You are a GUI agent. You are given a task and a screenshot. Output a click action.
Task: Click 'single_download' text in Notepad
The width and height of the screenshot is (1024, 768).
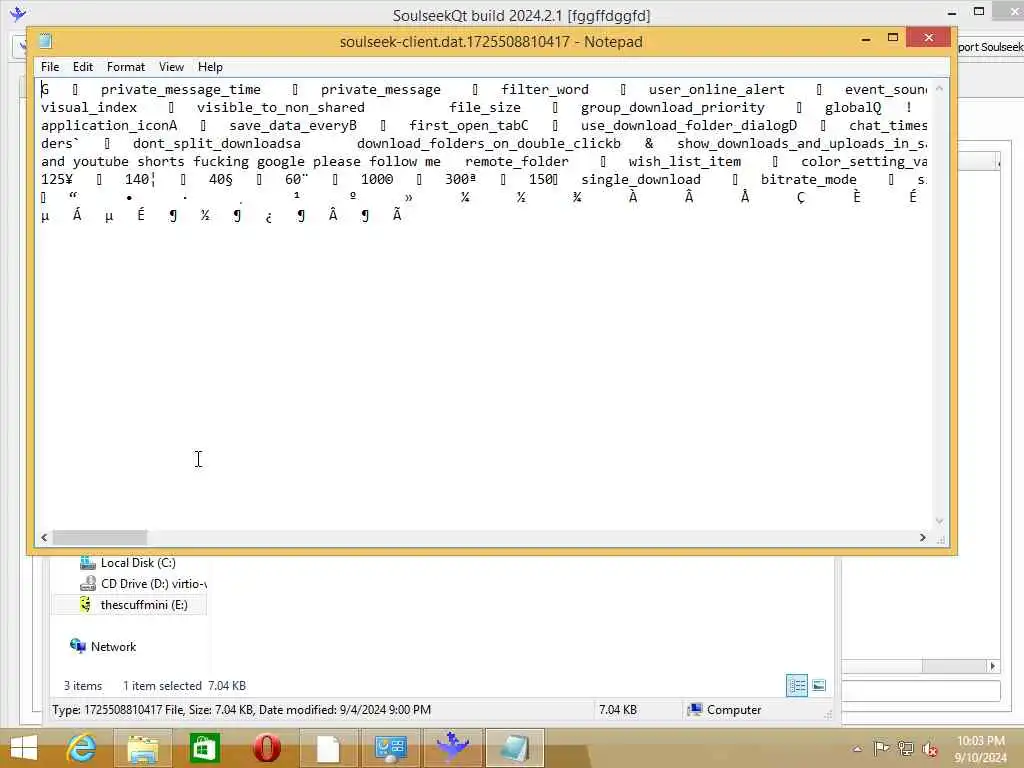coord(641,180)
